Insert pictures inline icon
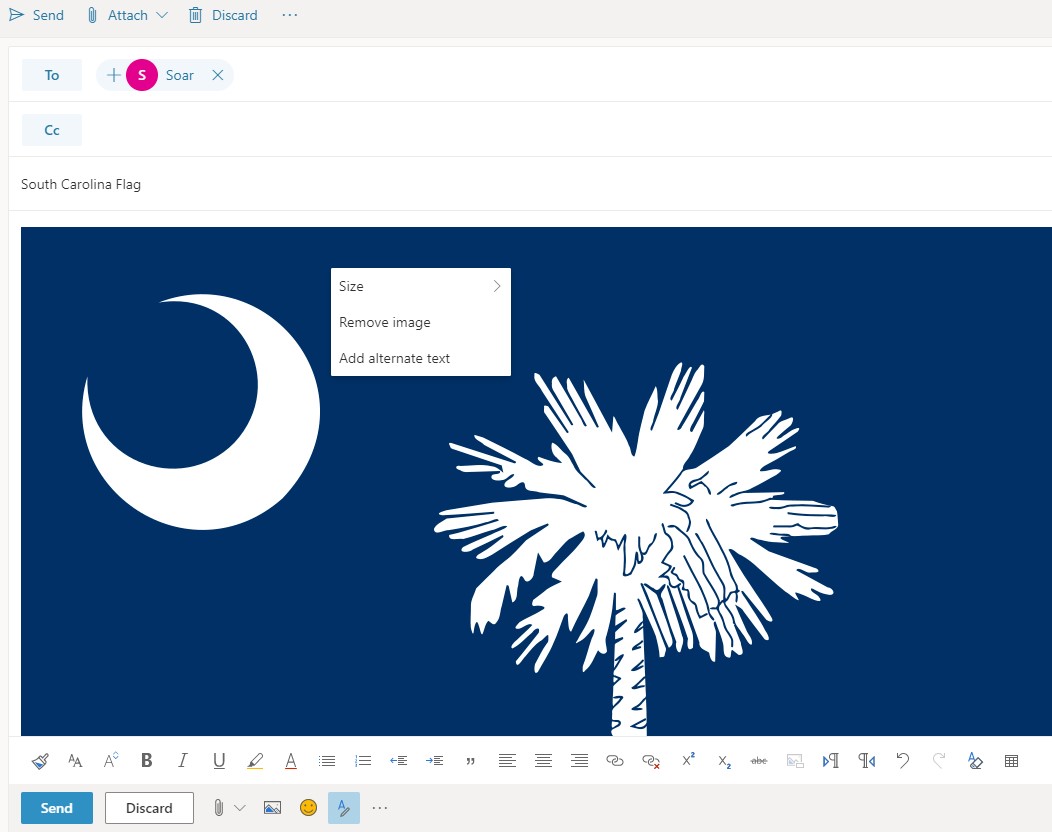Image resolution: width=1052 pixels, height=832 pixels. click(x=272, y=808)
